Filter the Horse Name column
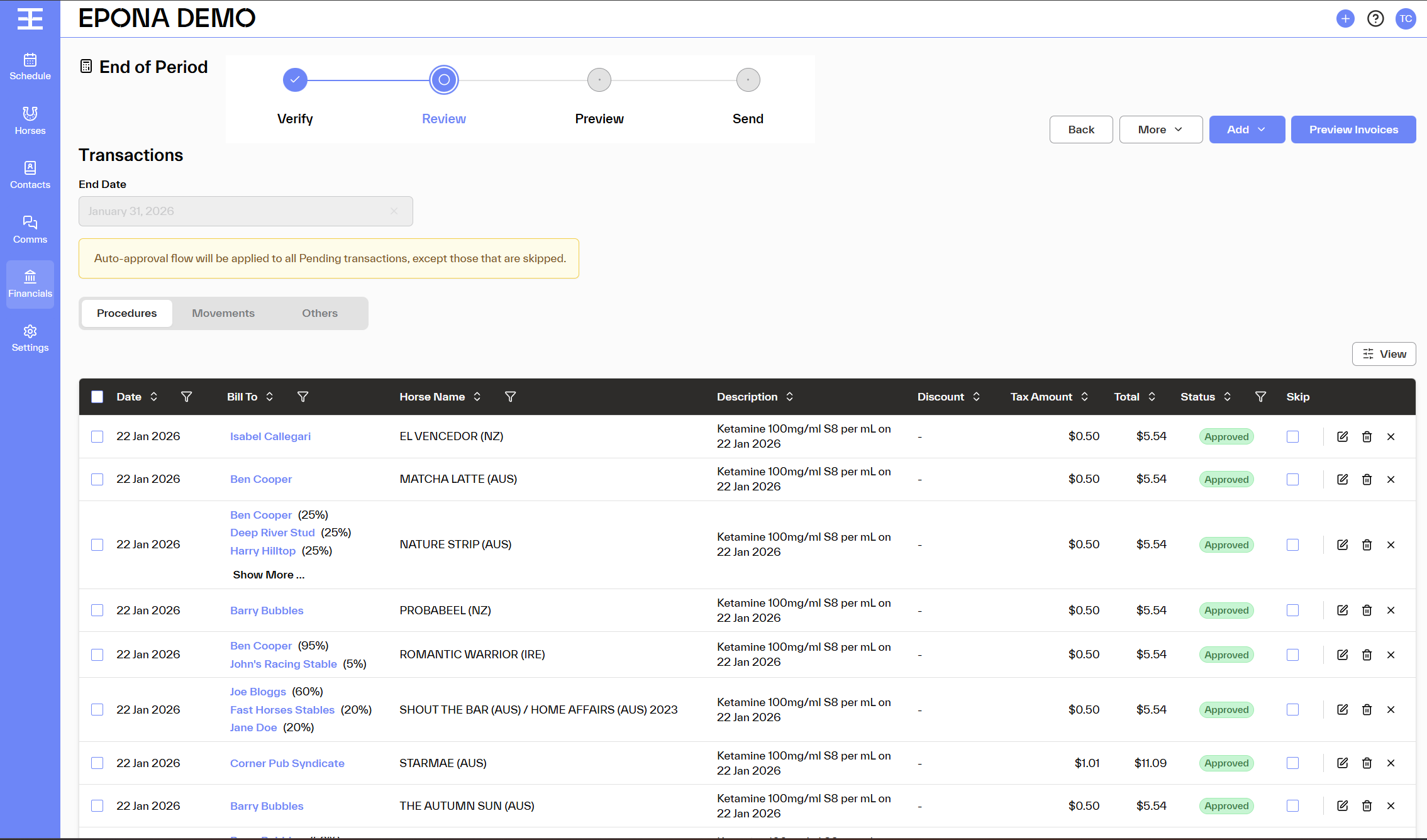Screen dimensions: 1427x840 (x=510, y=397)
